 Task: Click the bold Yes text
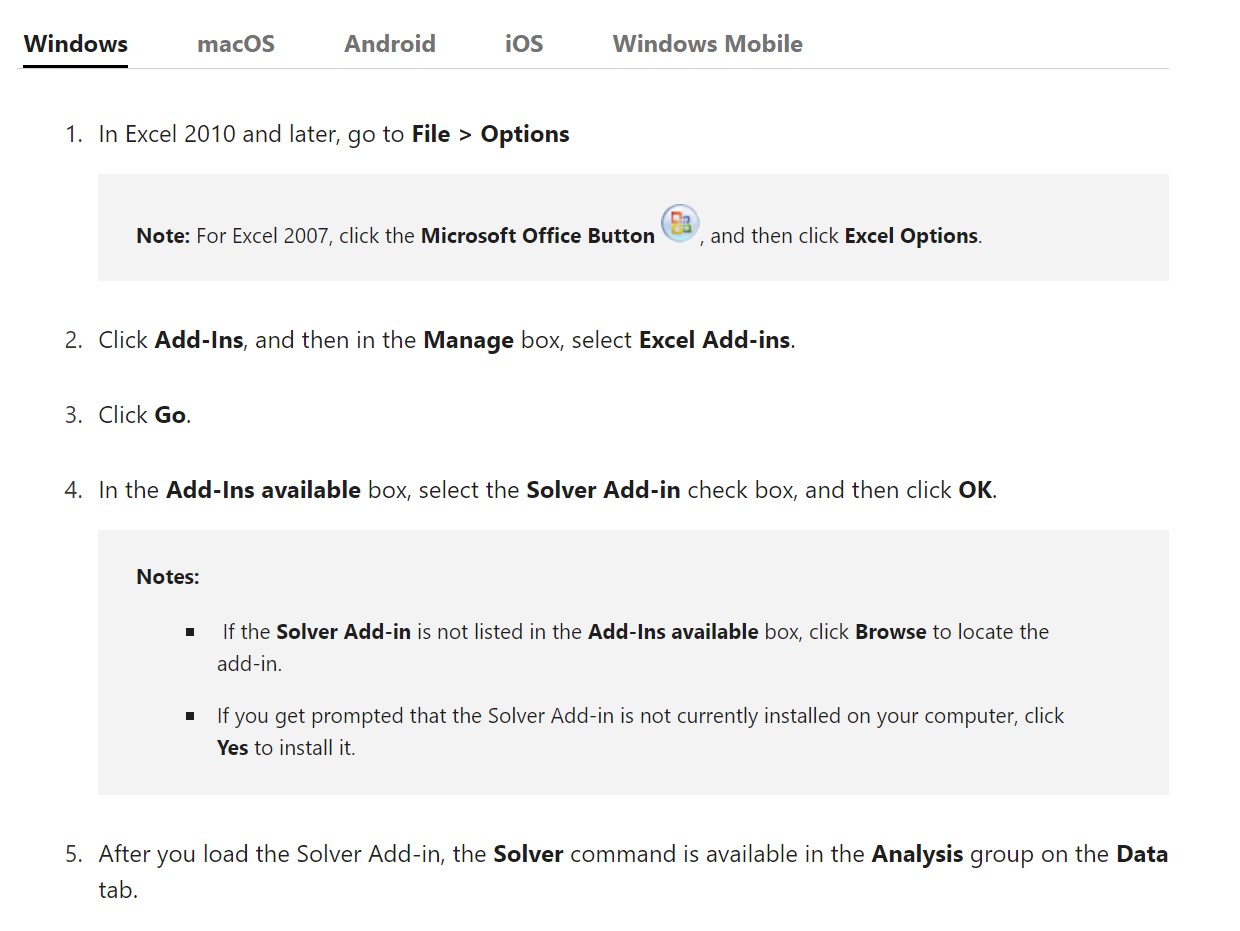point(231,747)
